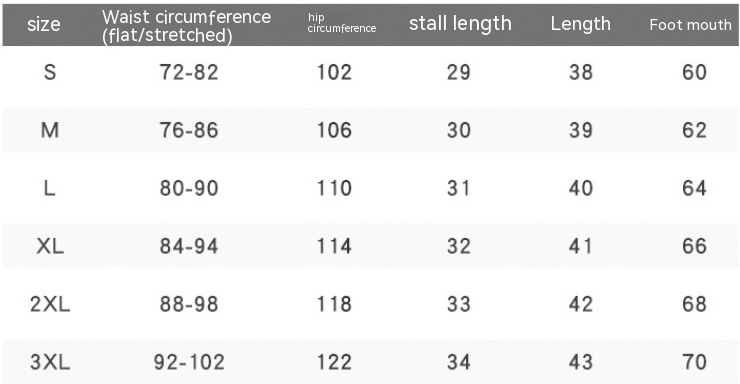Image resolution: width=740 pixels, height=384 pixels.
Task: Click the hip circumference header
Action: [x=342, y=23]
